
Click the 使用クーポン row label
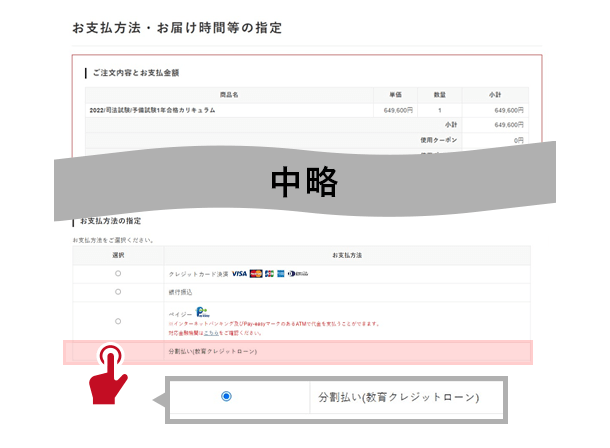436,141
